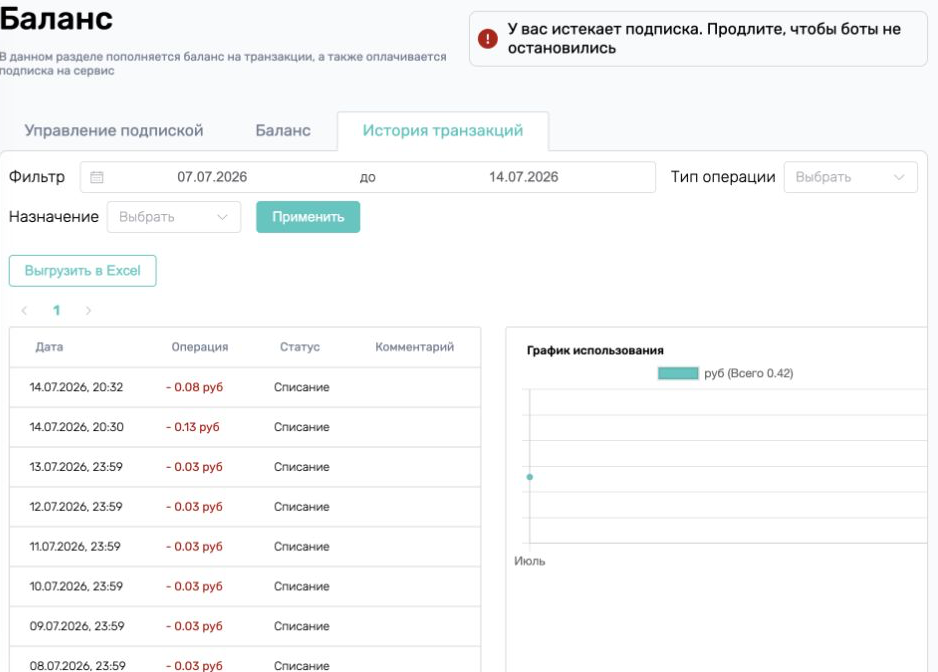Click the Операция column header

coord(200,347)
